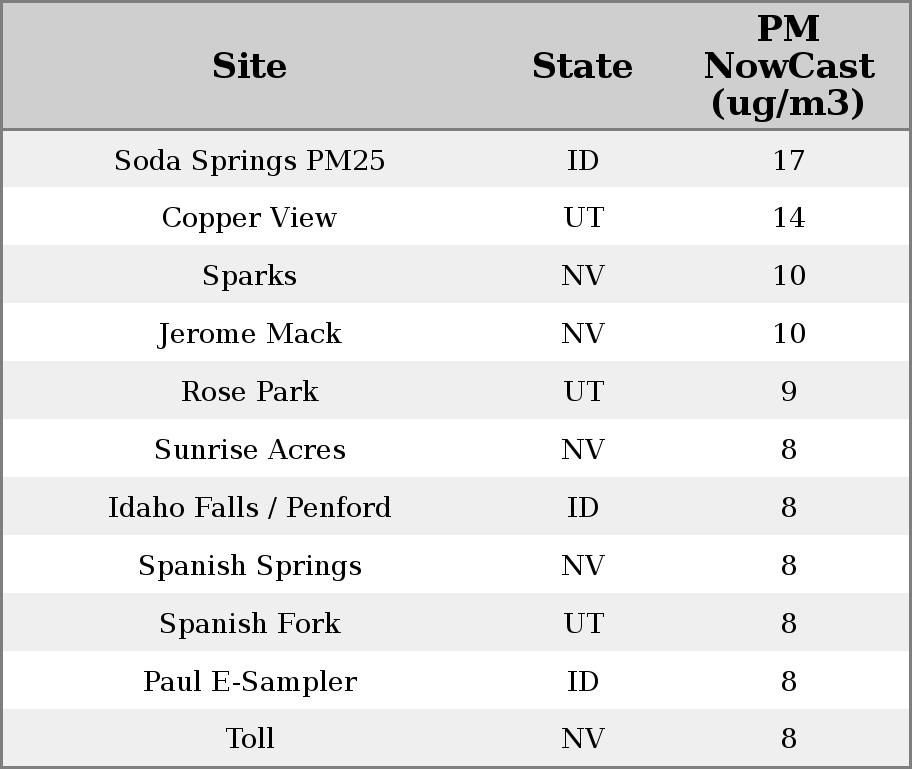The width and height of the screenshot is (912, 769).
Task: Click the Site column header
Action: [x=249, y=66]
